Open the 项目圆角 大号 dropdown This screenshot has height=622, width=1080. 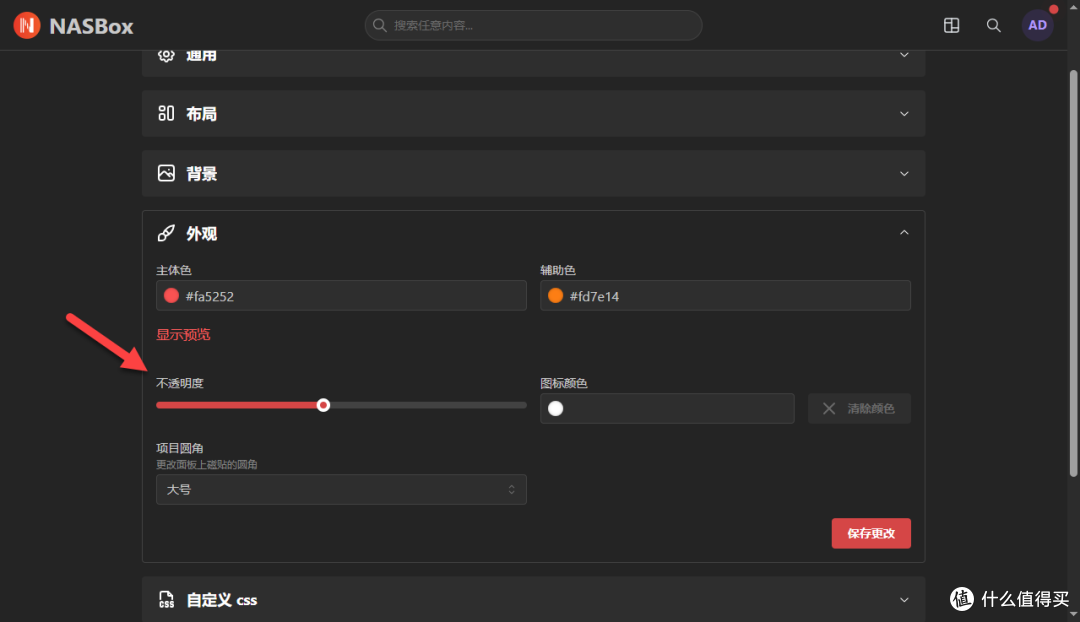pyautogui.click(x=341, y=489)
